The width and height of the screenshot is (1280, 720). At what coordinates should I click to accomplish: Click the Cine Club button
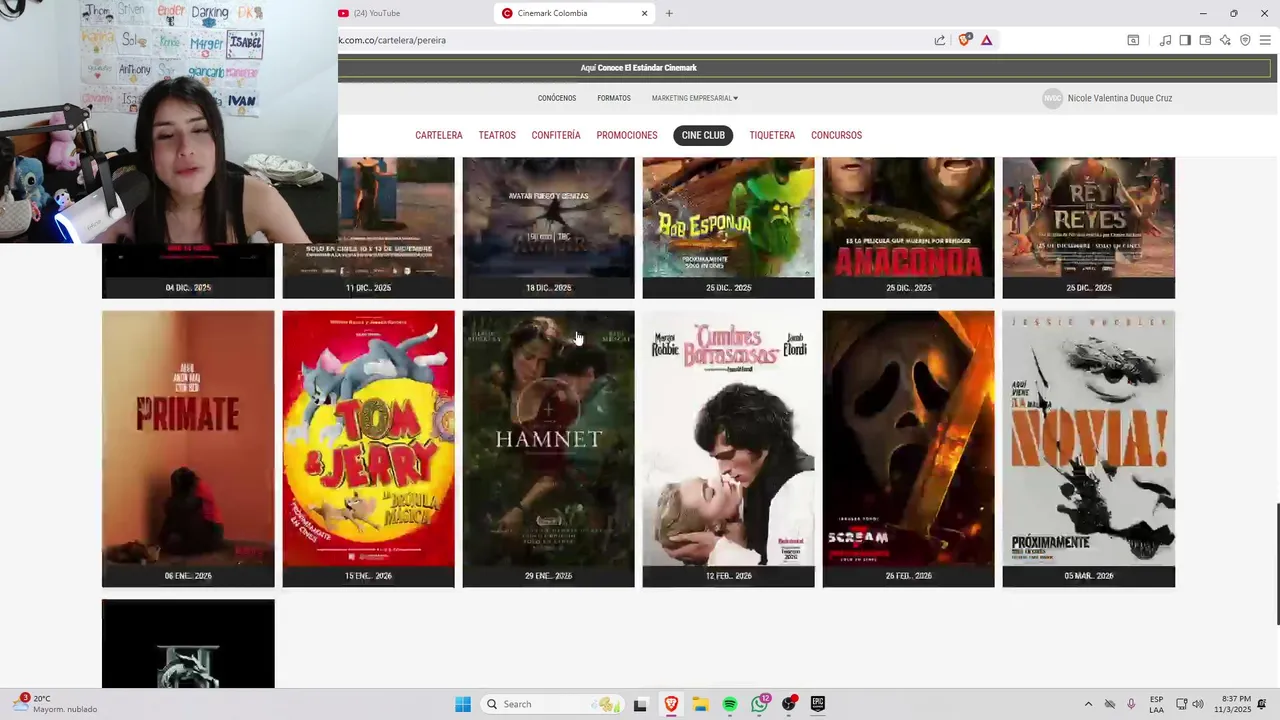[703, 135]
